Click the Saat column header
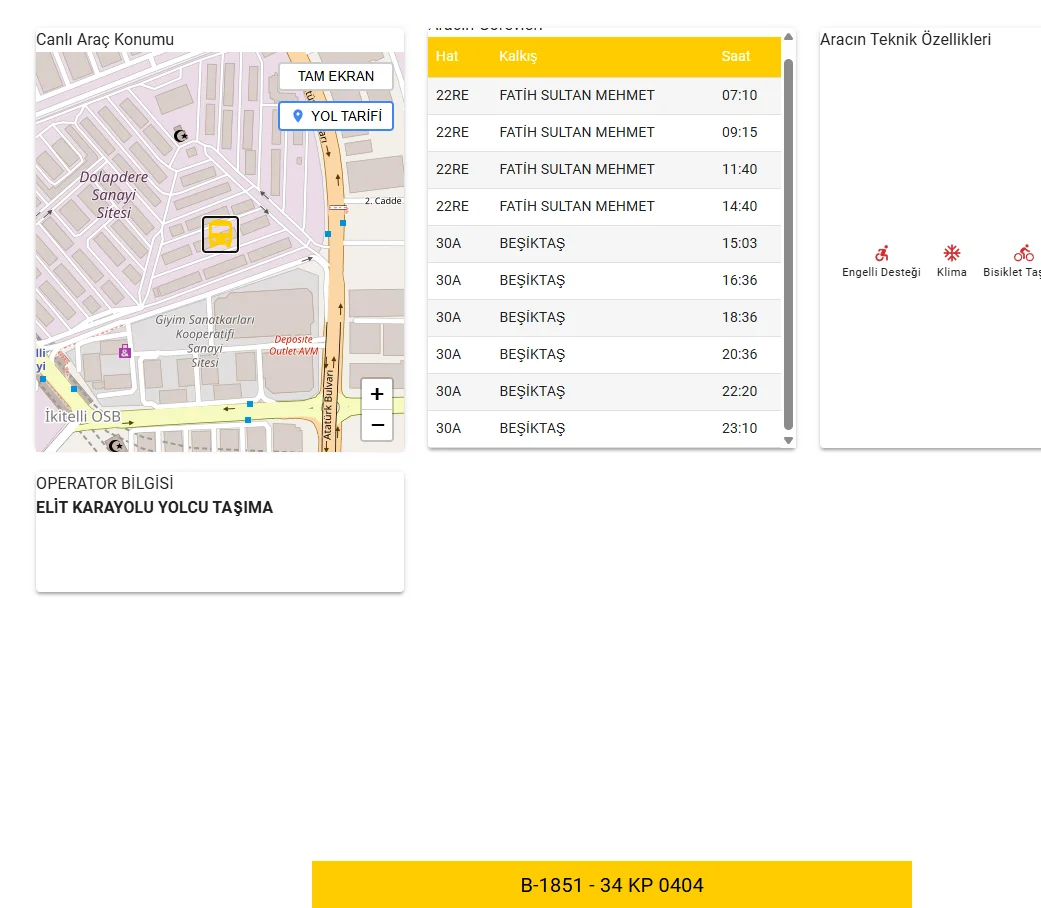This screenshot has width=1041, height=908. pyautogui.click(x=736, y=56)
